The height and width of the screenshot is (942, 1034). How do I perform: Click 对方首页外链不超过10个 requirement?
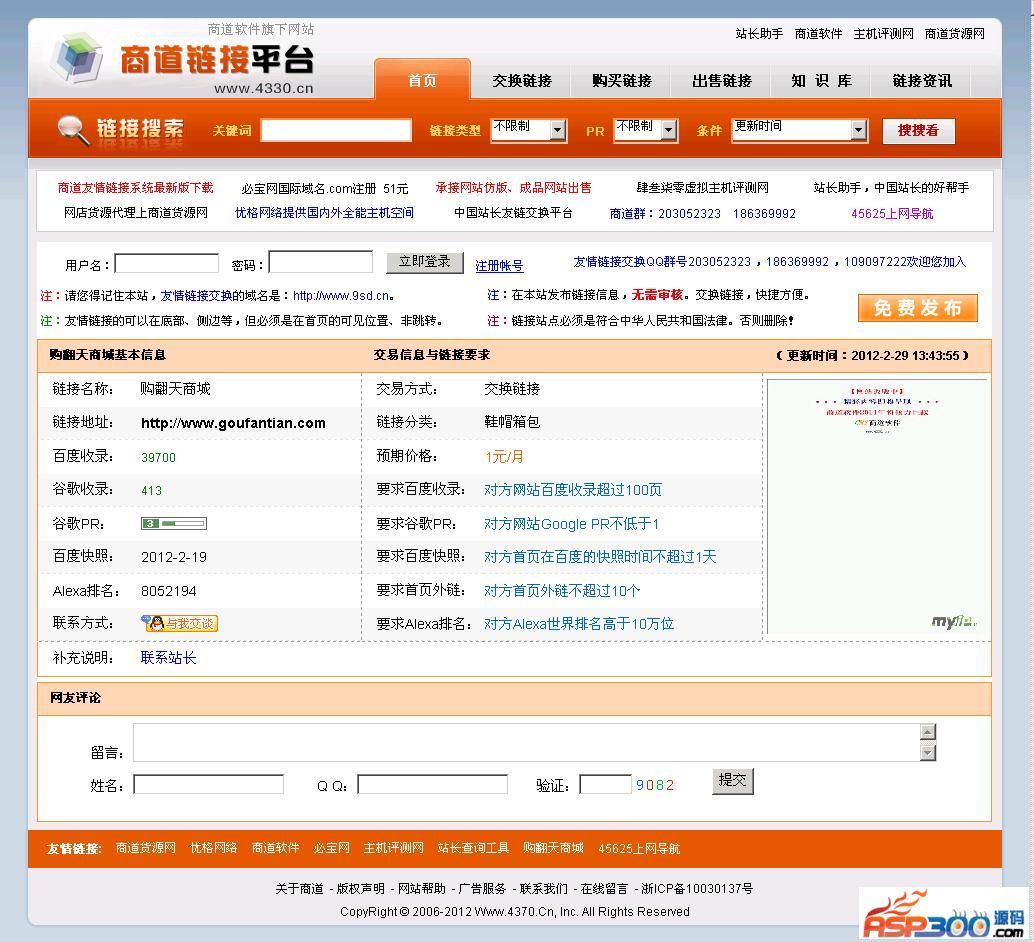[561, 590]
